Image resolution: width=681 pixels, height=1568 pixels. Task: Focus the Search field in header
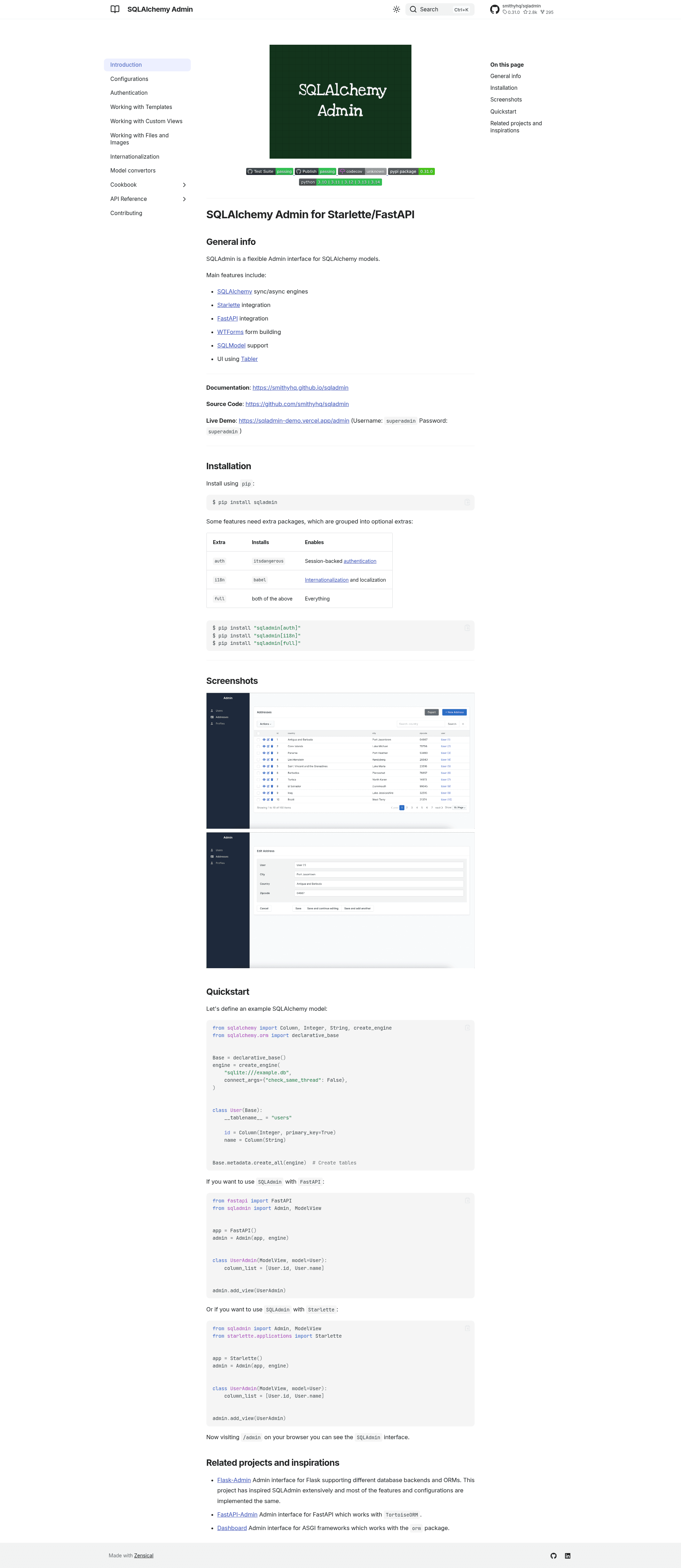(440, 9)
